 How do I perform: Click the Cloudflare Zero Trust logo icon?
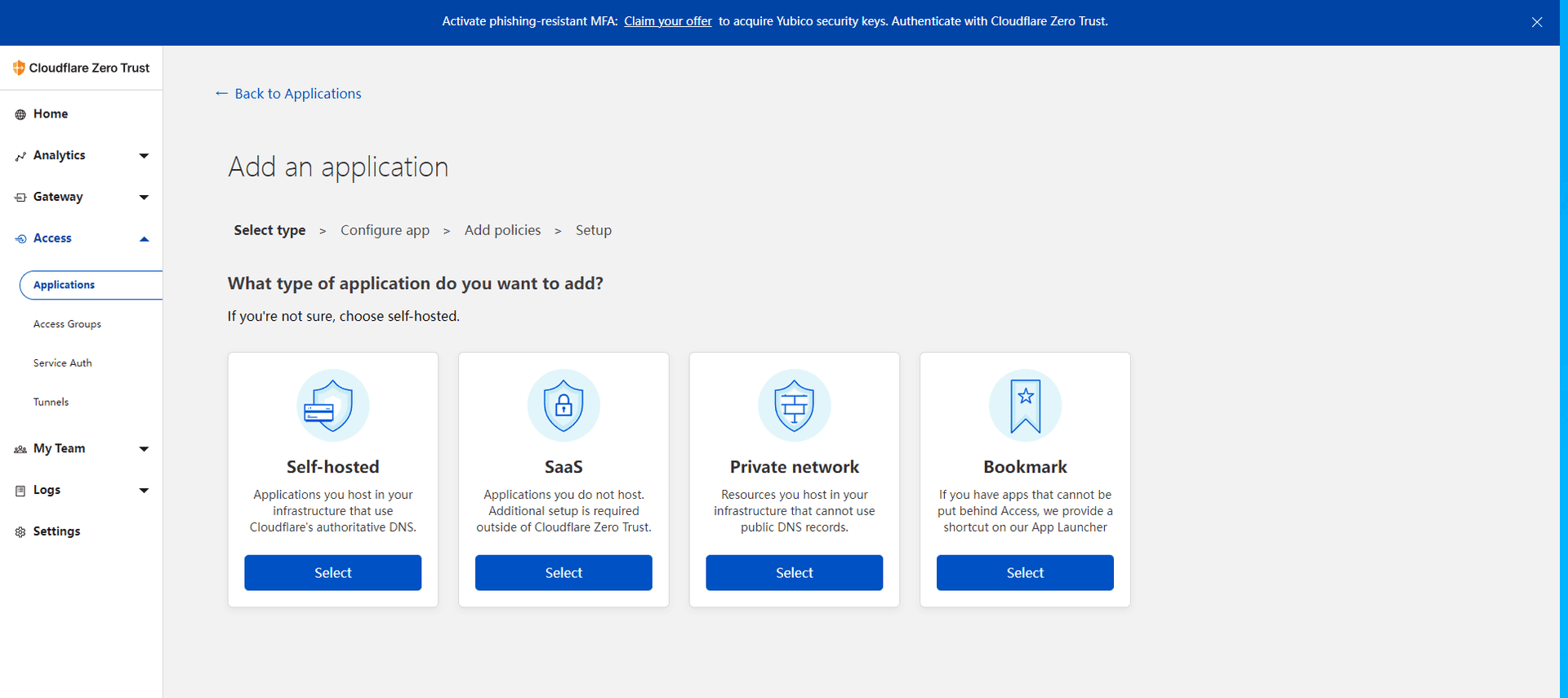click(x=19, y=68)
